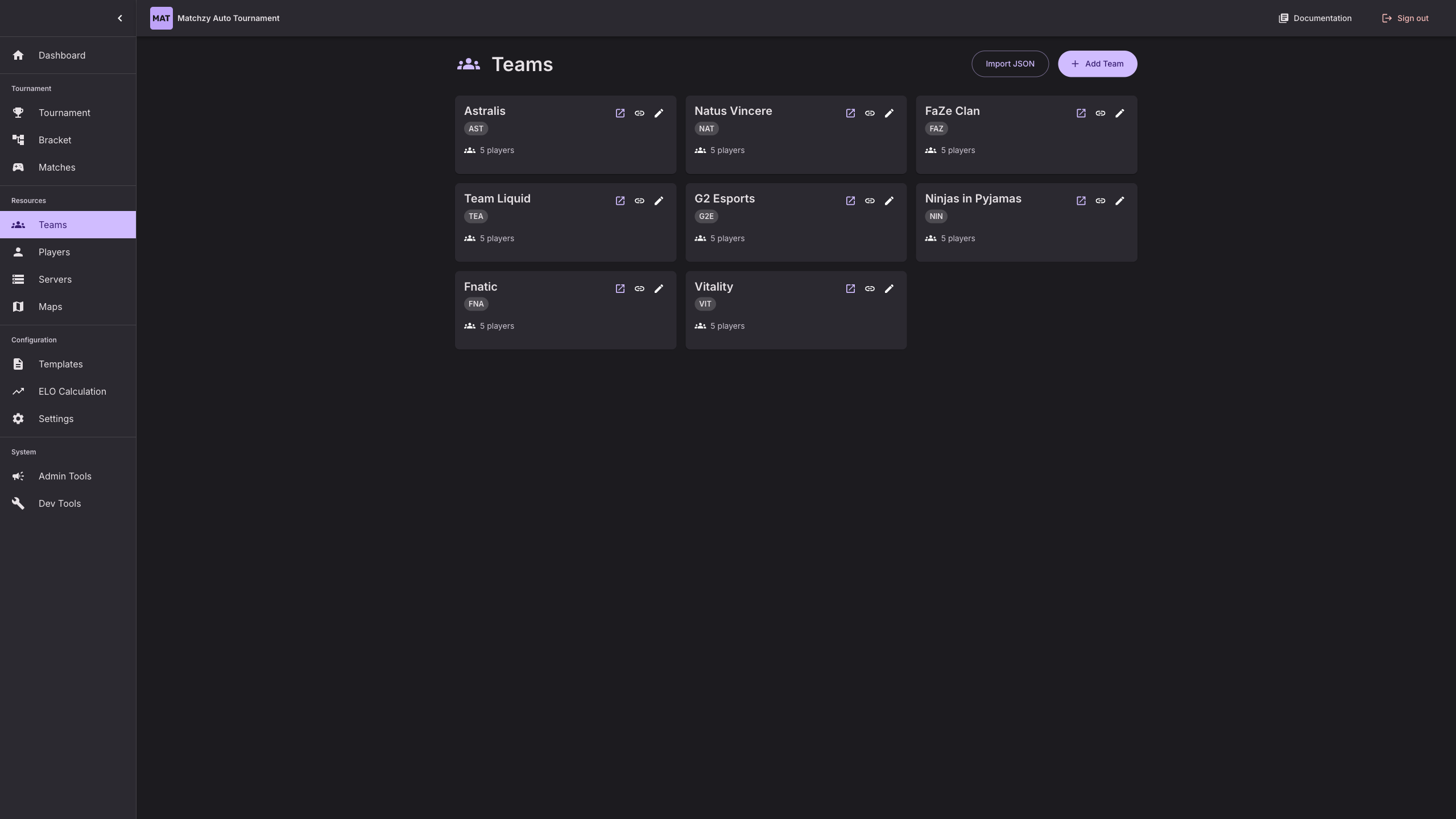Viewport: 1456px width, 819px height.
Task: Open Admin Tools from the sidebar
Action: (65, 476)
